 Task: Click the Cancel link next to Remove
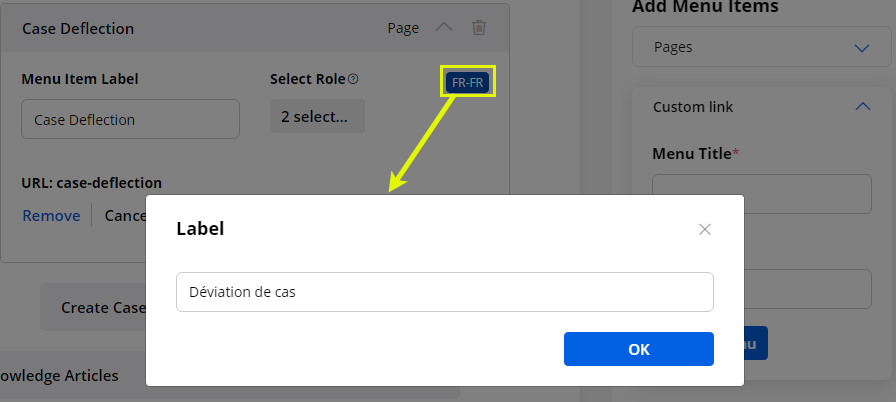[124, 215]
